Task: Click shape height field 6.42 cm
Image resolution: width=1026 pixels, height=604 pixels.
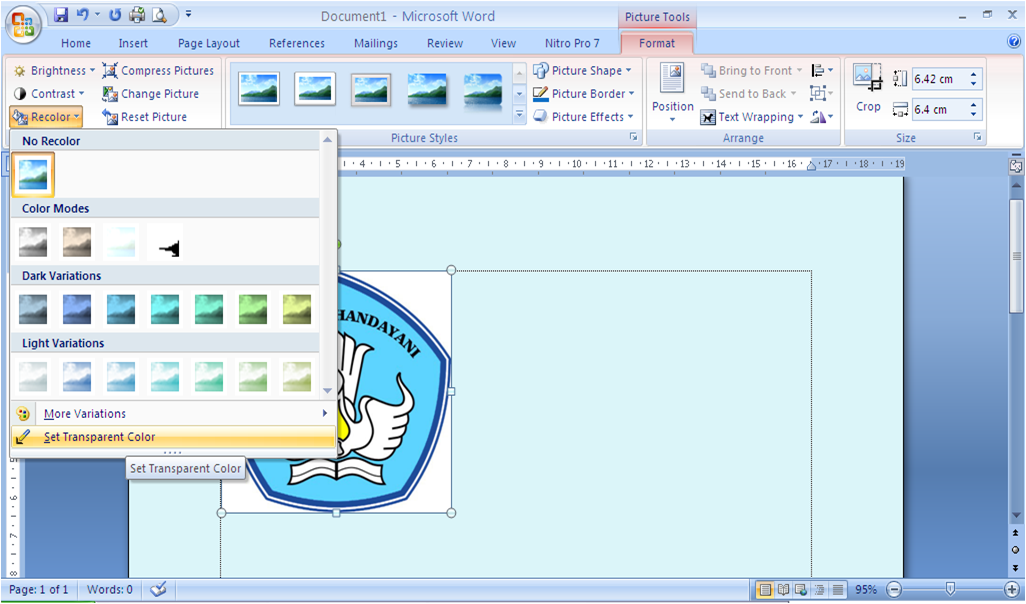Action: [x=940, y=79]
